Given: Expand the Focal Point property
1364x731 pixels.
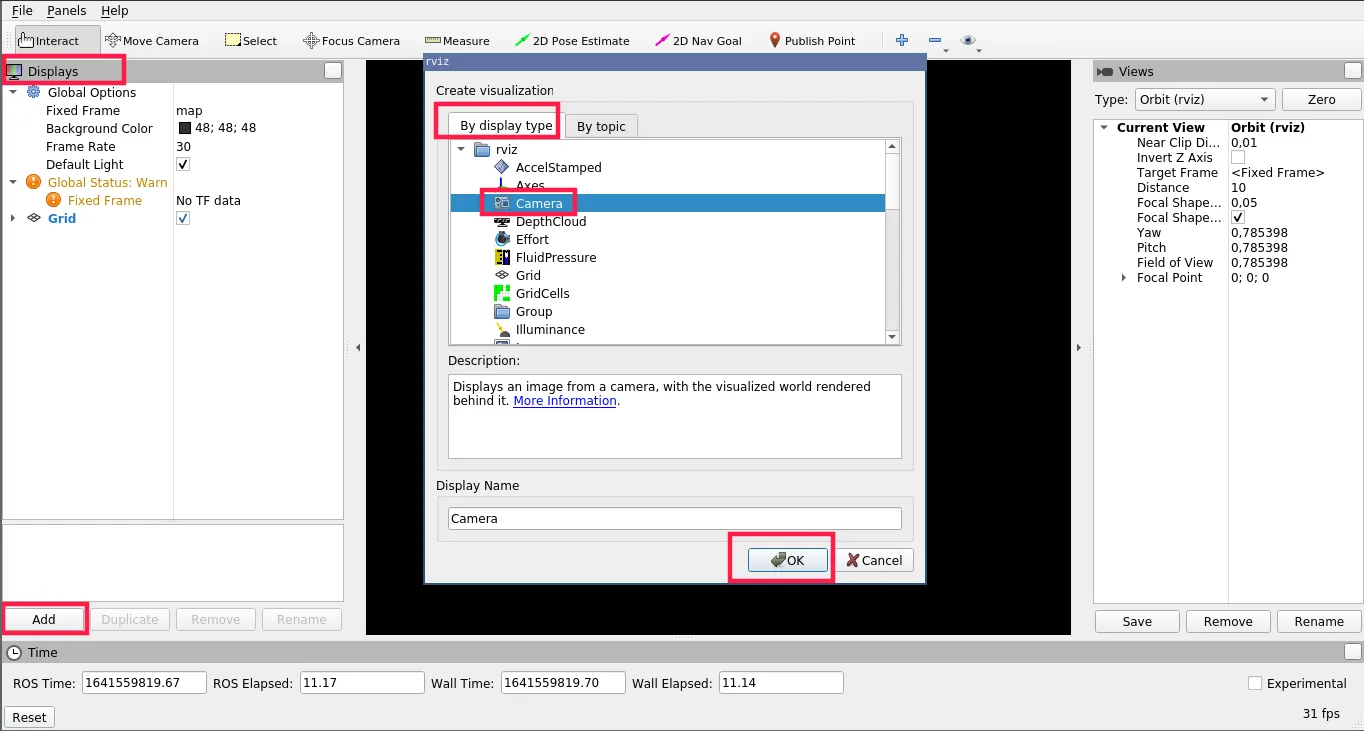Looking at the screenshot, I should click(x=1124, y=278).
